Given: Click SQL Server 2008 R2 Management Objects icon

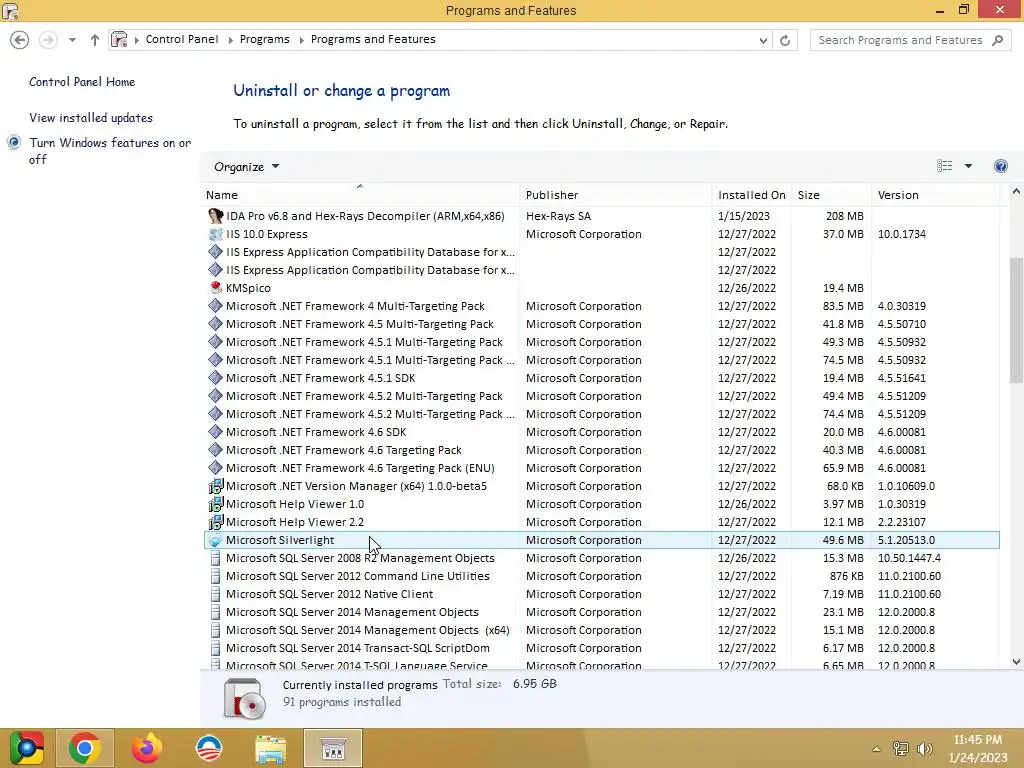Looking at the screenshot, I should (216, 558).
